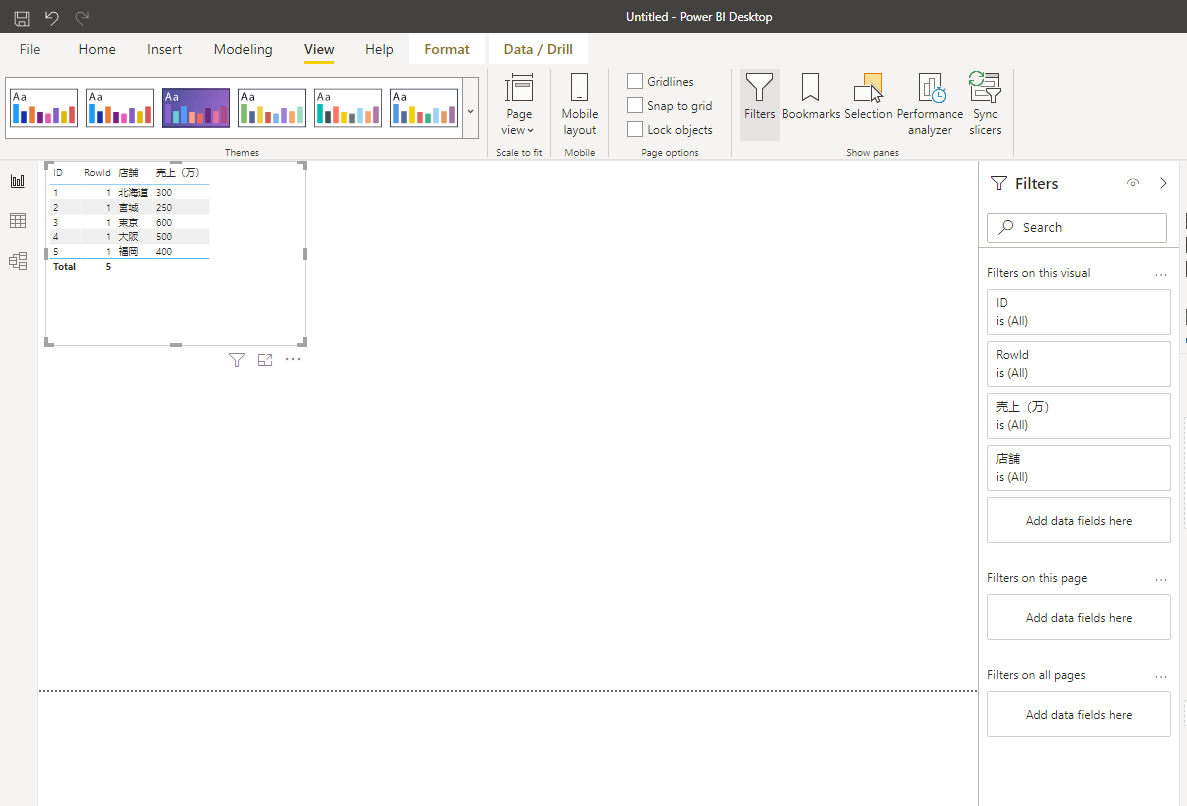This screenshot has height=806, width=1187.
Task: Switch to the Help tab
Action: tap(379, 49)
